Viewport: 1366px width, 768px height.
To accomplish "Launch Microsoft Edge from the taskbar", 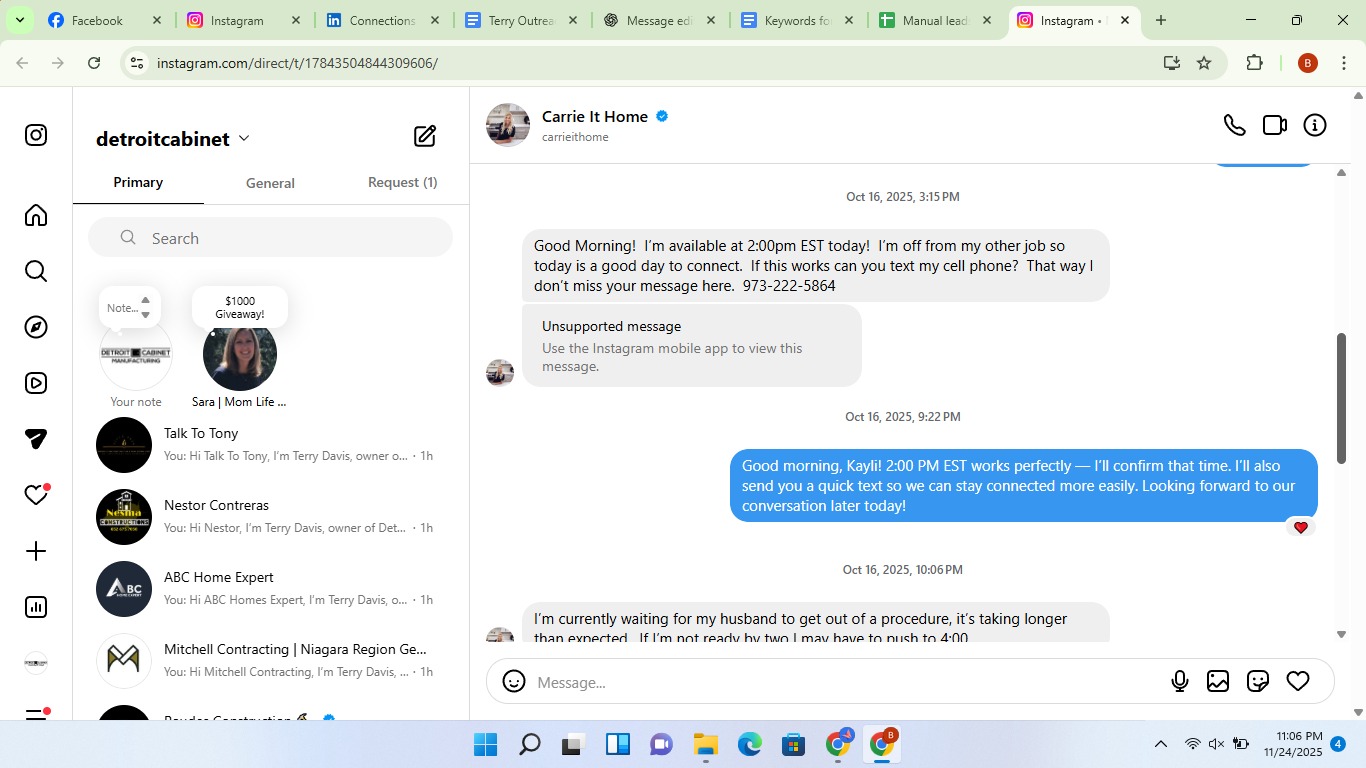I will 750,745.
